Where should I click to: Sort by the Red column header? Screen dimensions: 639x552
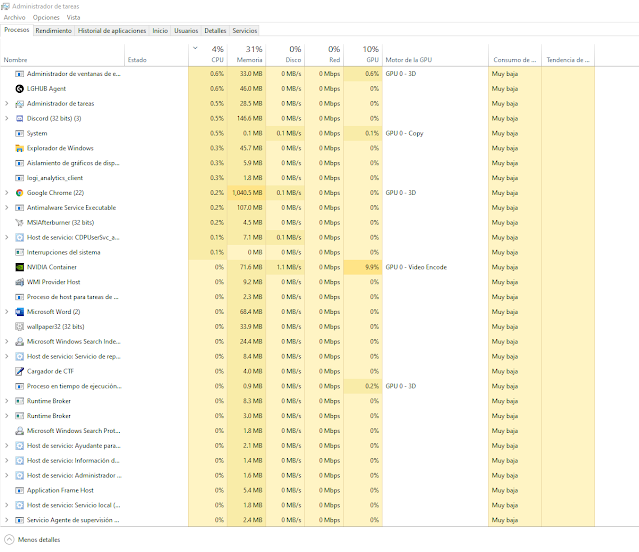tap(324, 55)
